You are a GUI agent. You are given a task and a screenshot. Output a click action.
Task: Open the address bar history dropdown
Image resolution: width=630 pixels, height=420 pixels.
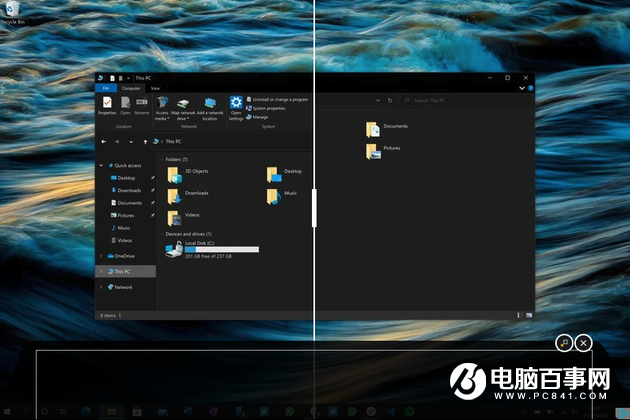click(378, 100)
